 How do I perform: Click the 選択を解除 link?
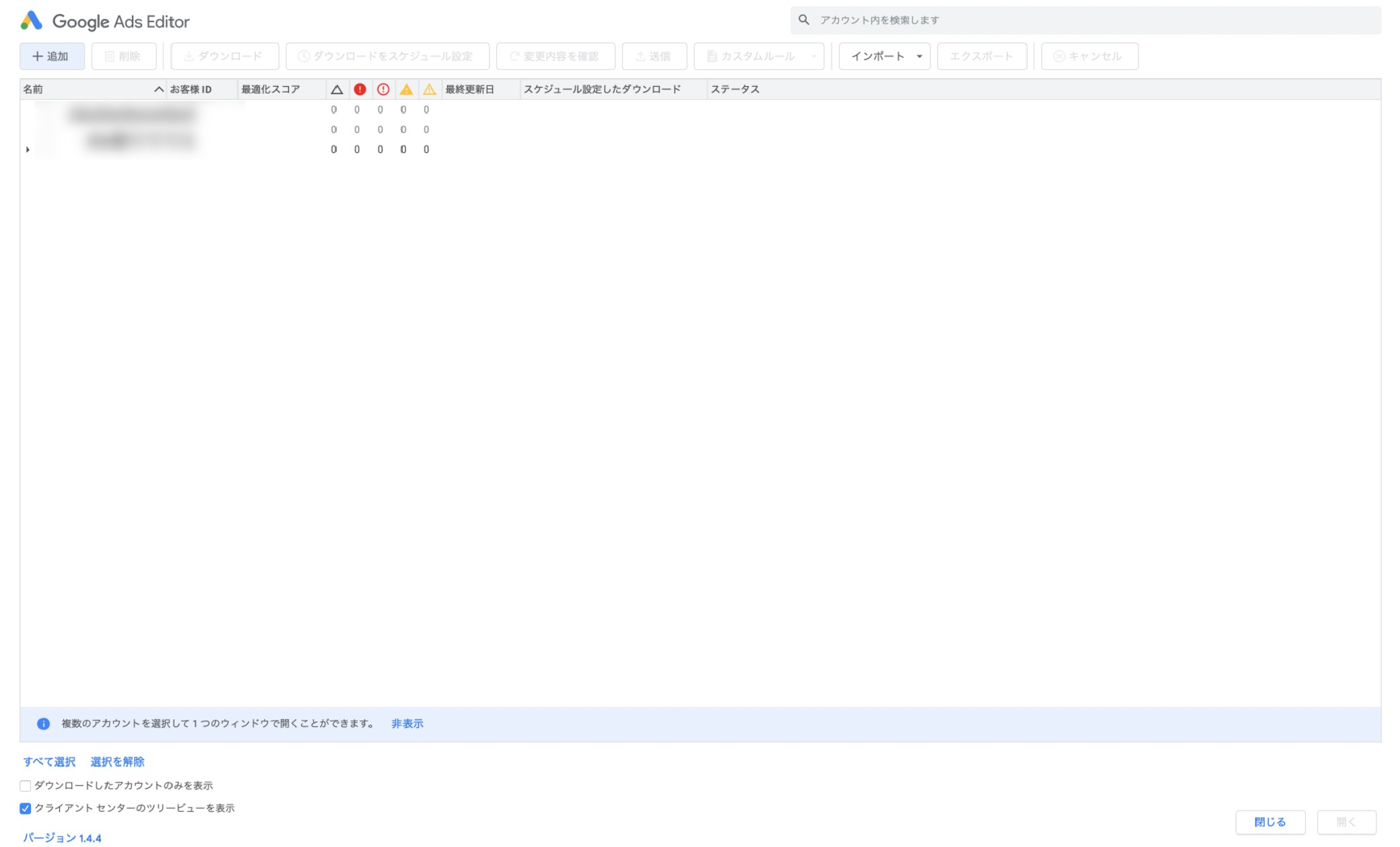pyautogui.click(x=117, y=761)
